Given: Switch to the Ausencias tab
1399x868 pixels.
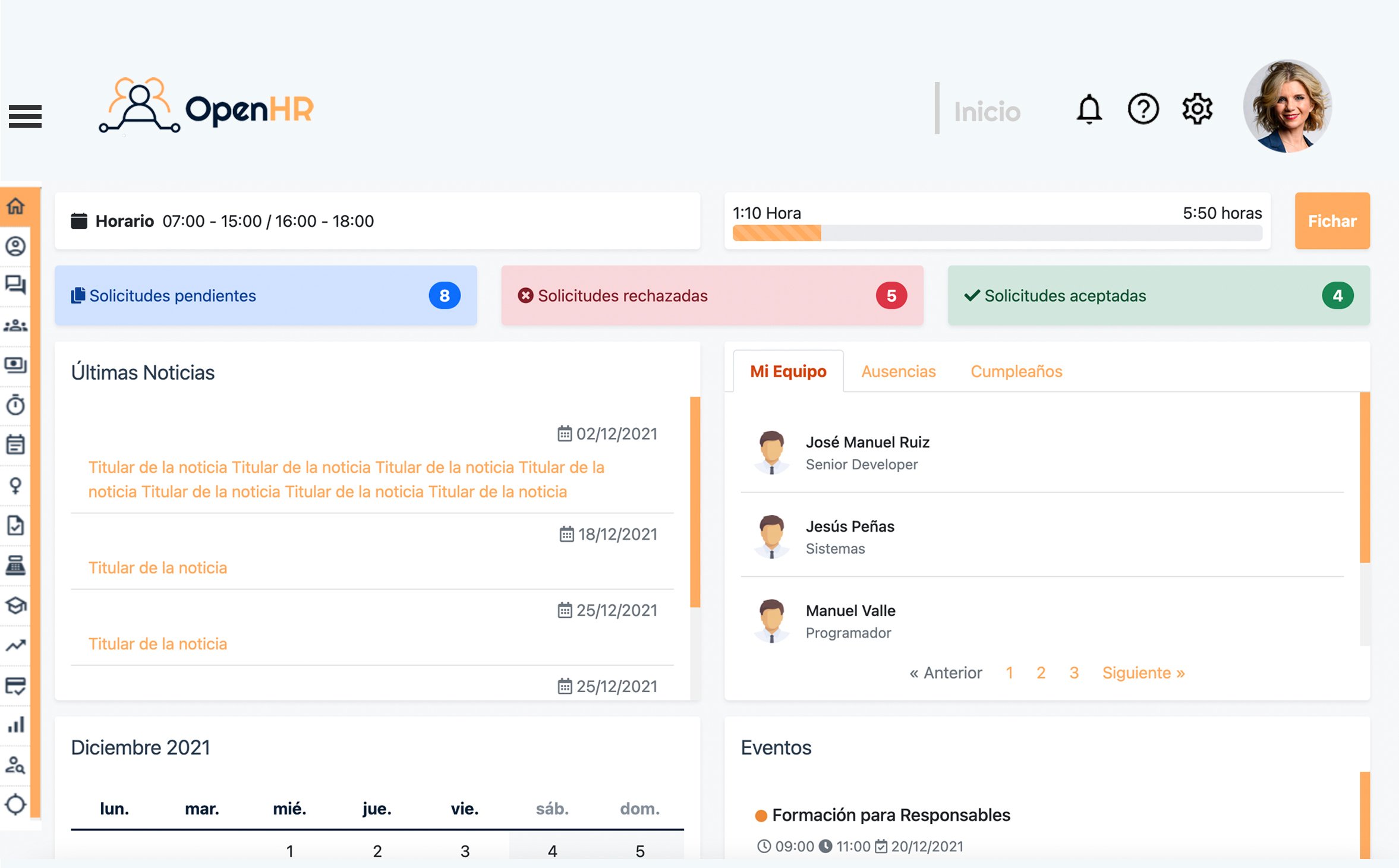Looking at the screenshot, I should coord(898,370).
